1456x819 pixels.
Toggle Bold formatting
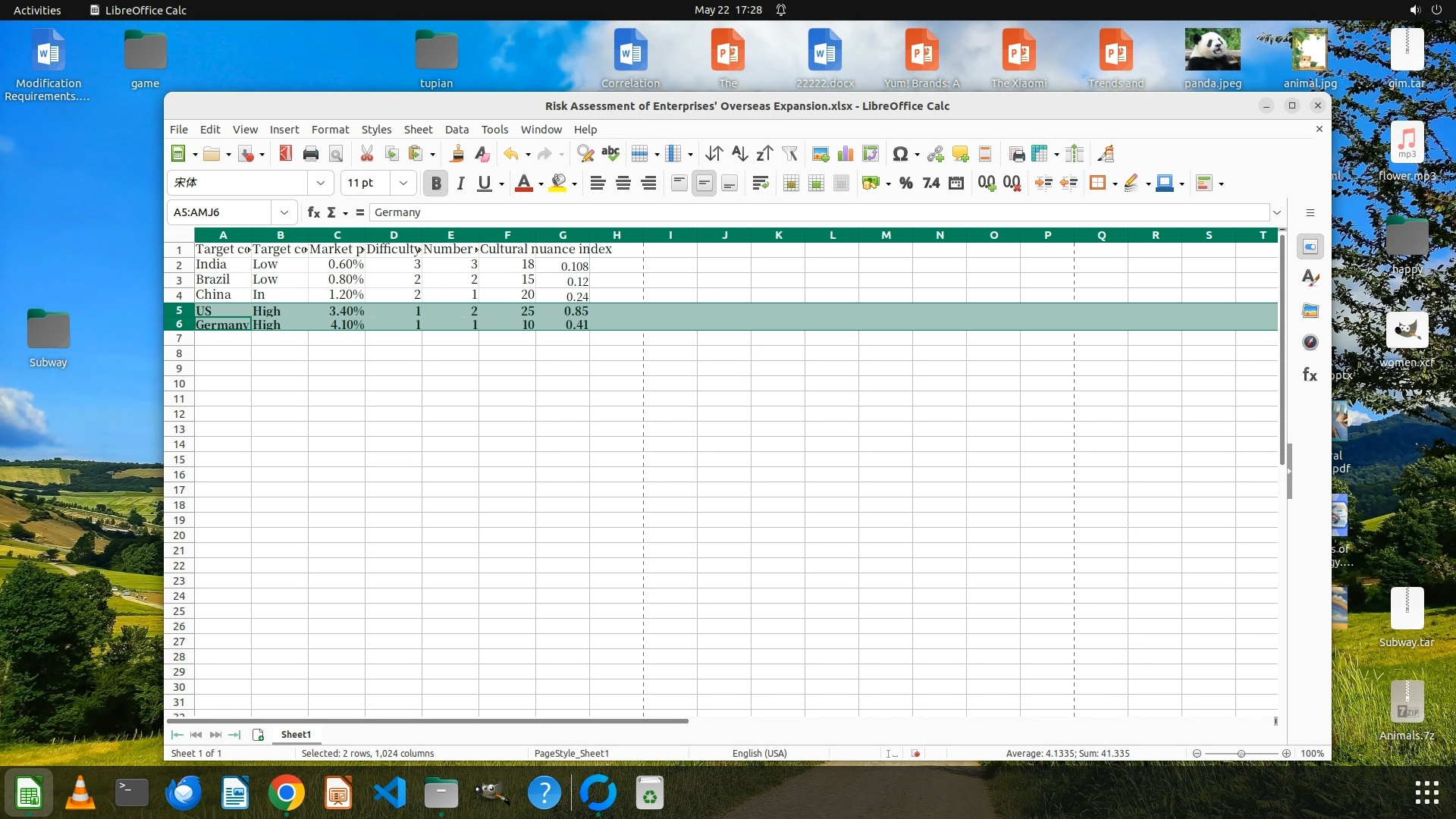click(436, 183)
